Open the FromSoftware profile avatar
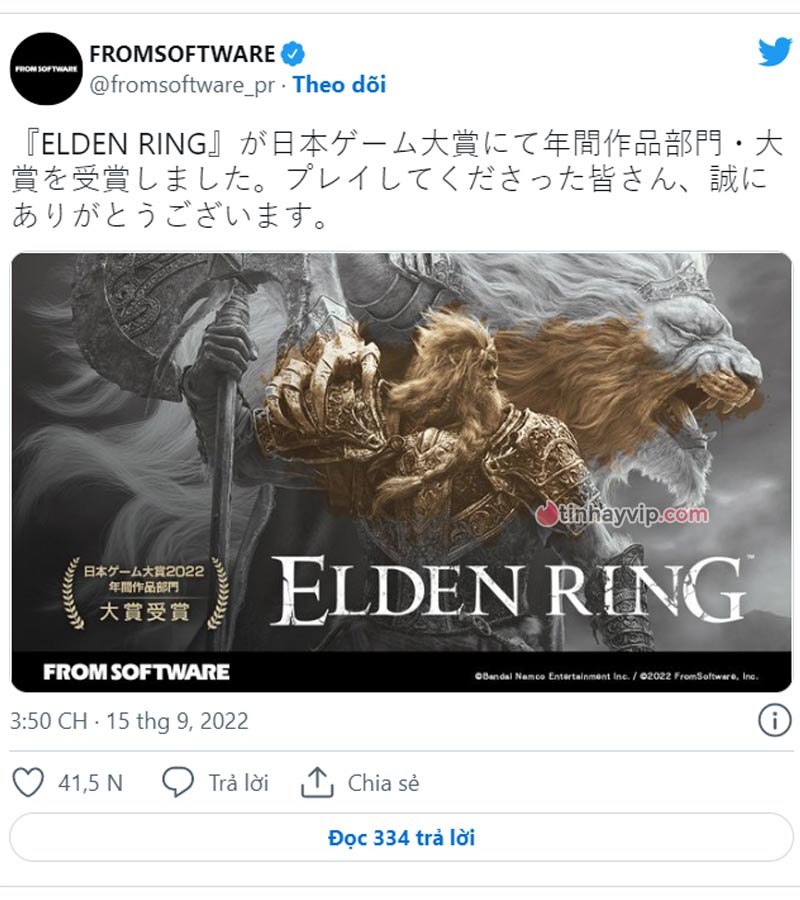 [x=46, y=69]
